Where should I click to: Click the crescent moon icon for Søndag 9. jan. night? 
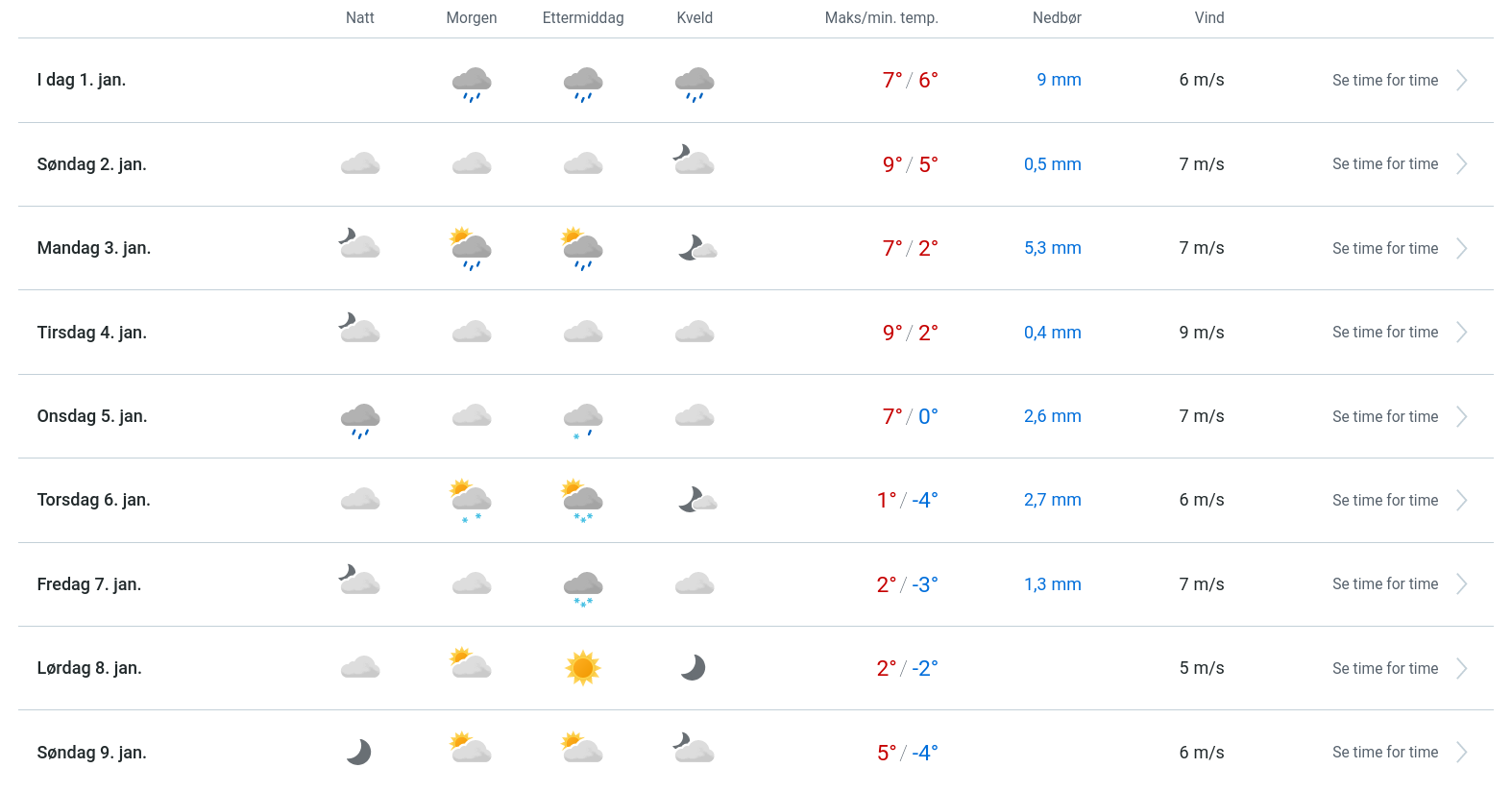point(359,752)
